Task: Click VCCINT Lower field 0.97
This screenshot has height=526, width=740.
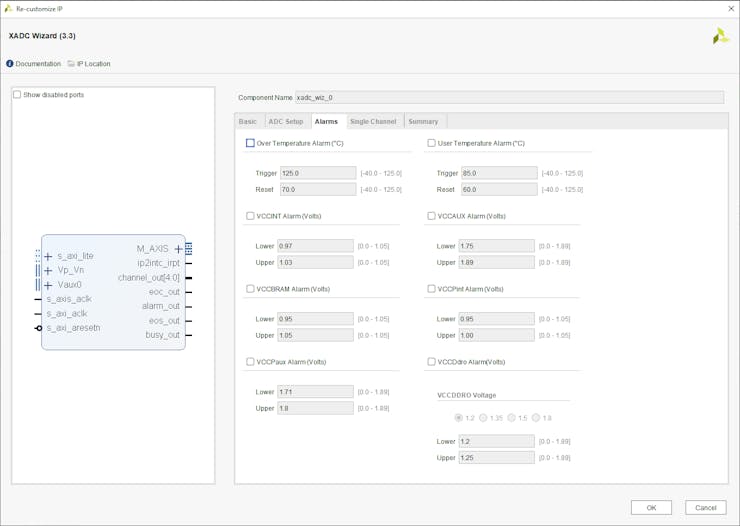Action: pos(315,246)
